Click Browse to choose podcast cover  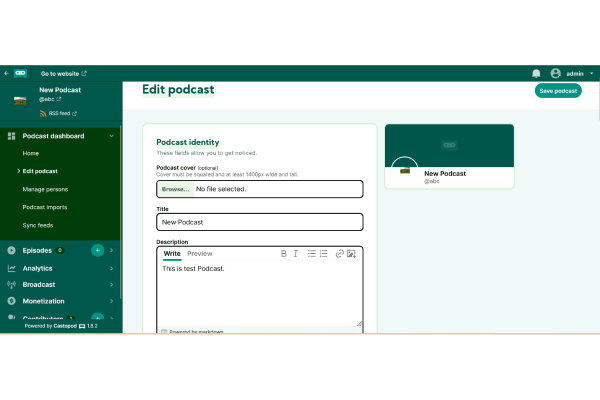click(x=174, y=189)
